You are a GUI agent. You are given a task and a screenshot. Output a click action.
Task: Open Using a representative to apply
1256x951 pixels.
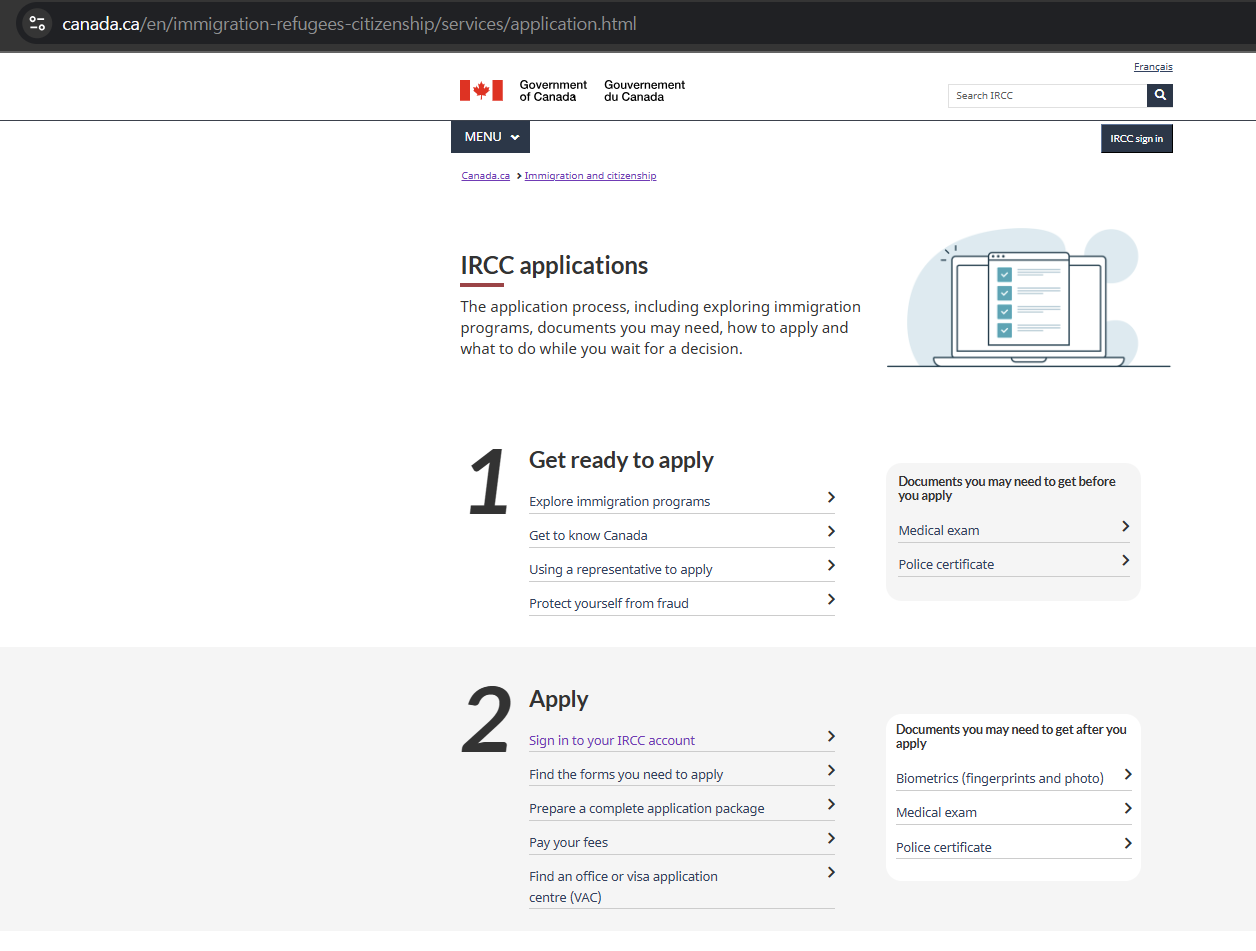pos(620,569)
